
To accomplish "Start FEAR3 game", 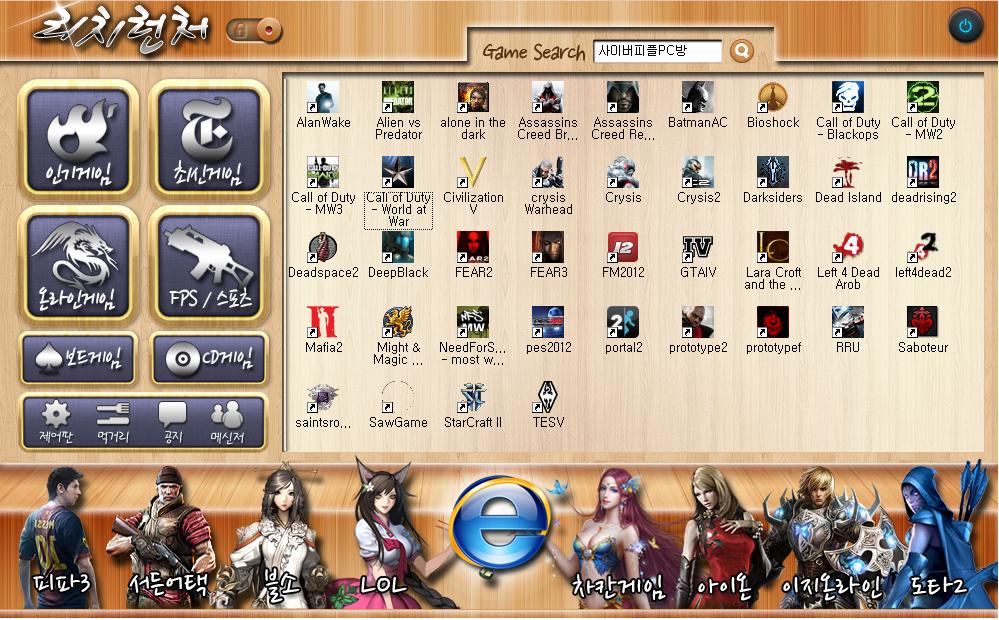I will coord(548,256).
